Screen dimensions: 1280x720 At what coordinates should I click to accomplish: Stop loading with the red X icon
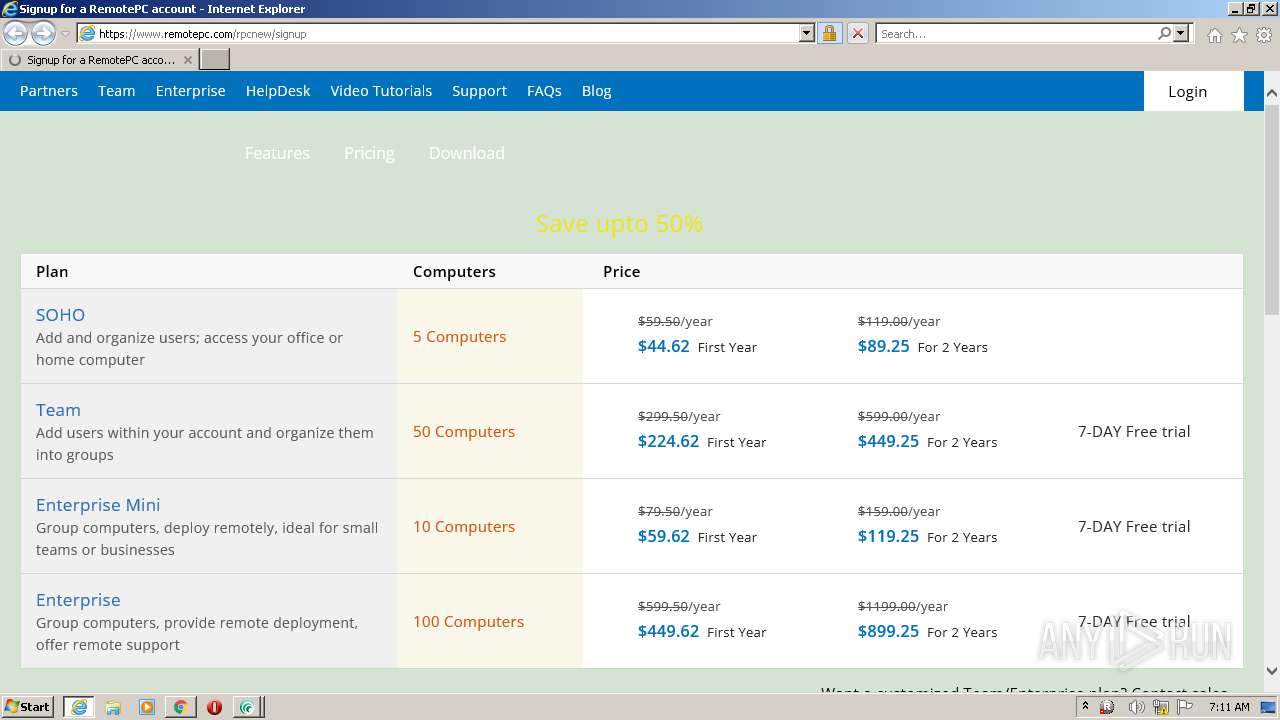click(x=857, y=33)
